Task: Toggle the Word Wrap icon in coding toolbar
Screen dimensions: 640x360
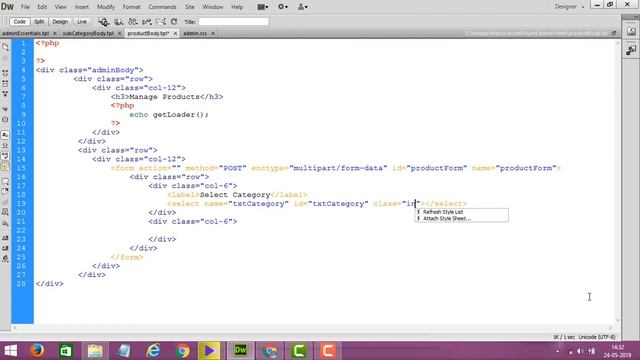Action: (5, 145)
